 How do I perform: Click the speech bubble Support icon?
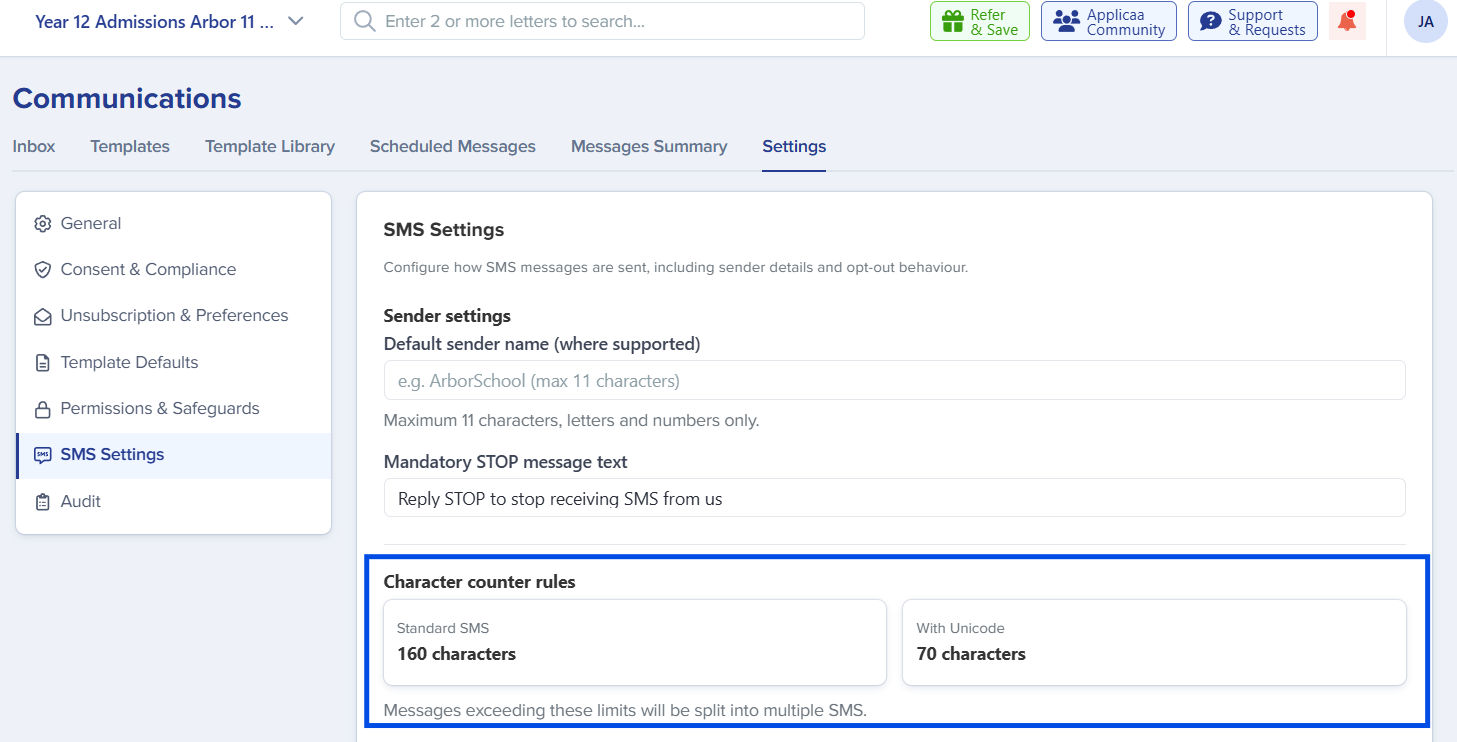point(1210,22)
